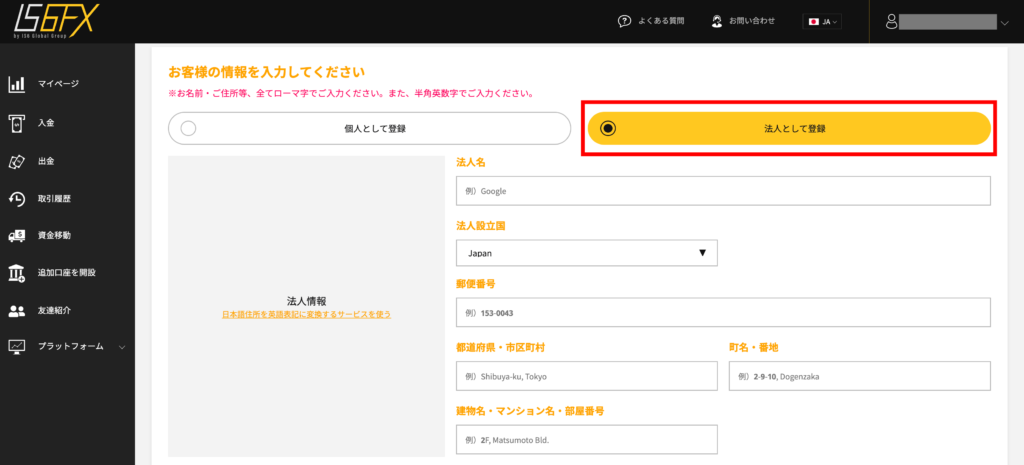1024x465 pixels.
Task: Click the additional account bank icon
Action: click(x=16, y=273)
